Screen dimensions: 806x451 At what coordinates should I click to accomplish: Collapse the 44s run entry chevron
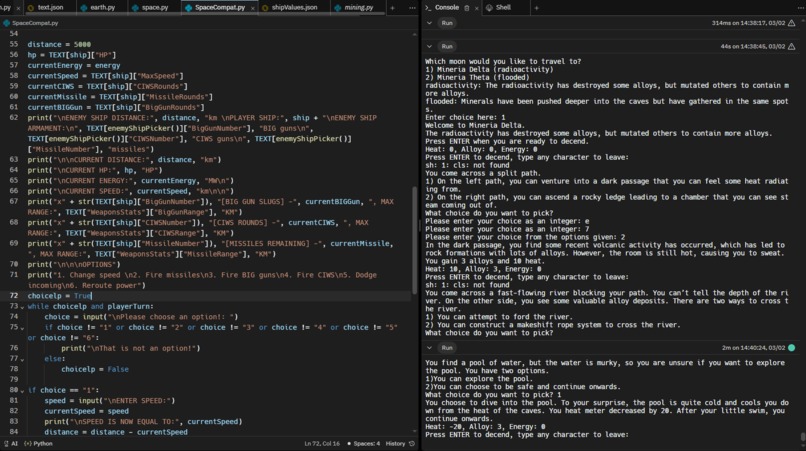429,46
